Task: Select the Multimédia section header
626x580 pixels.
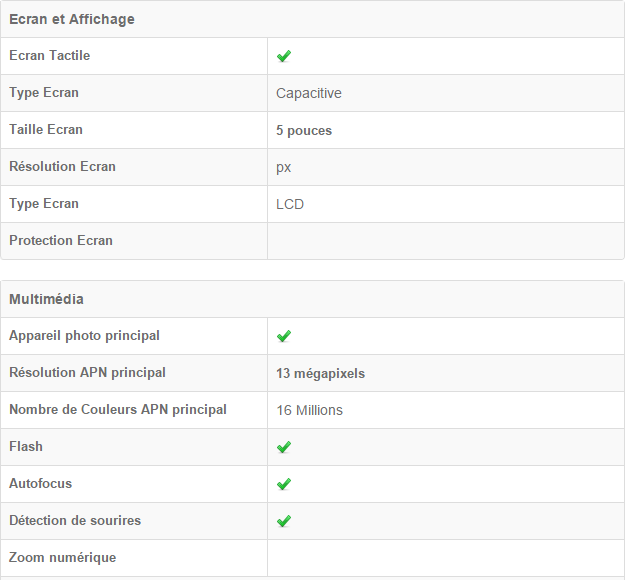Action: coord(47,299)
